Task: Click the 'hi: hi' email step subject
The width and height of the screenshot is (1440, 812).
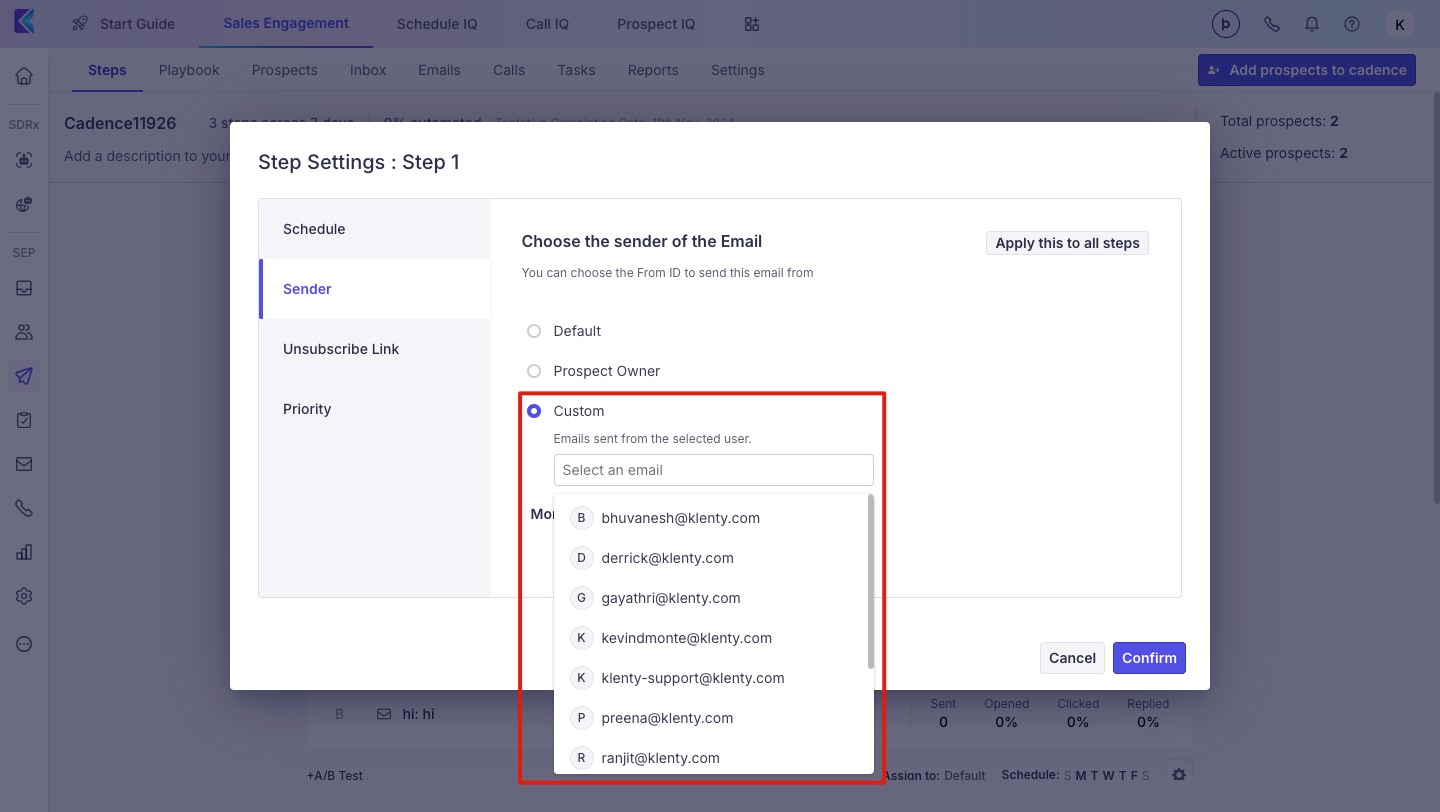Action: point(418,714)
